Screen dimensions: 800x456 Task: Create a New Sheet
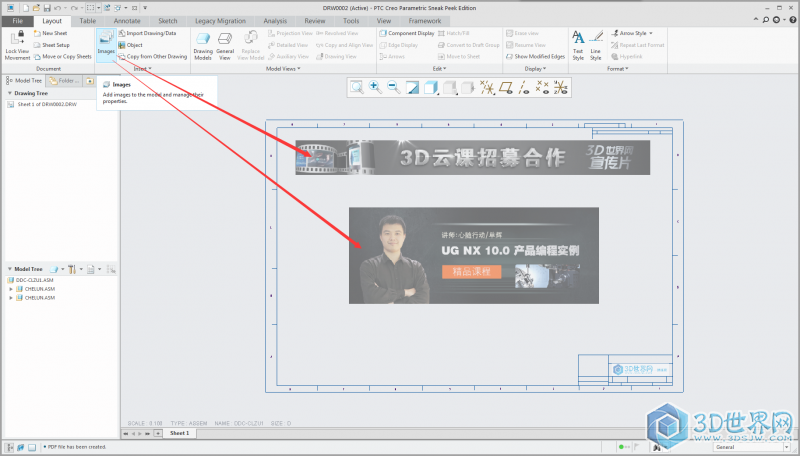click(51, 33)
